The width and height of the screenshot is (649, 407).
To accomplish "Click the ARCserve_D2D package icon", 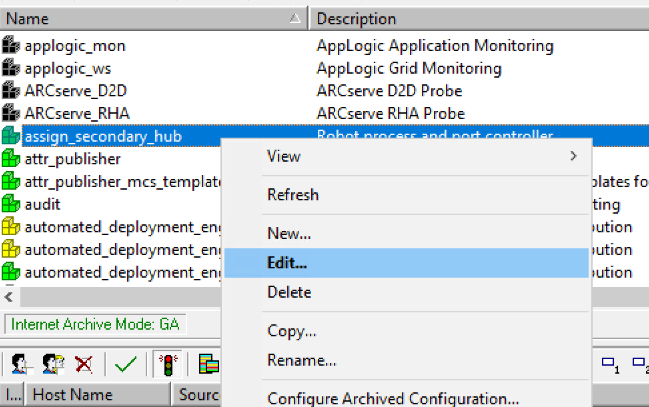I will [11, 90].
